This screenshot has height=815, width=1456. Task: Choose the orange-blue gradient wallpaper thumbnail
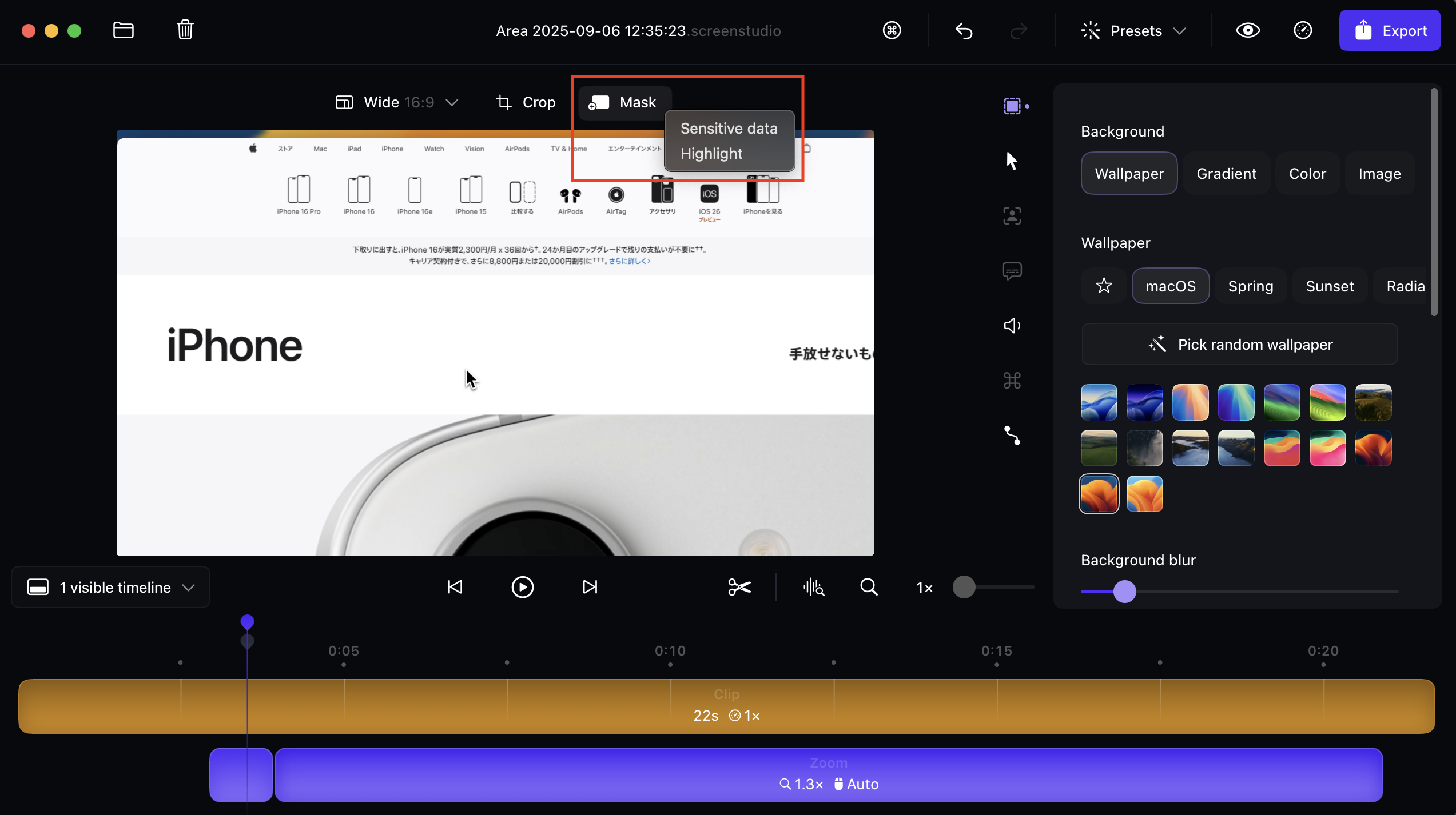click(x=1190, y=402)
